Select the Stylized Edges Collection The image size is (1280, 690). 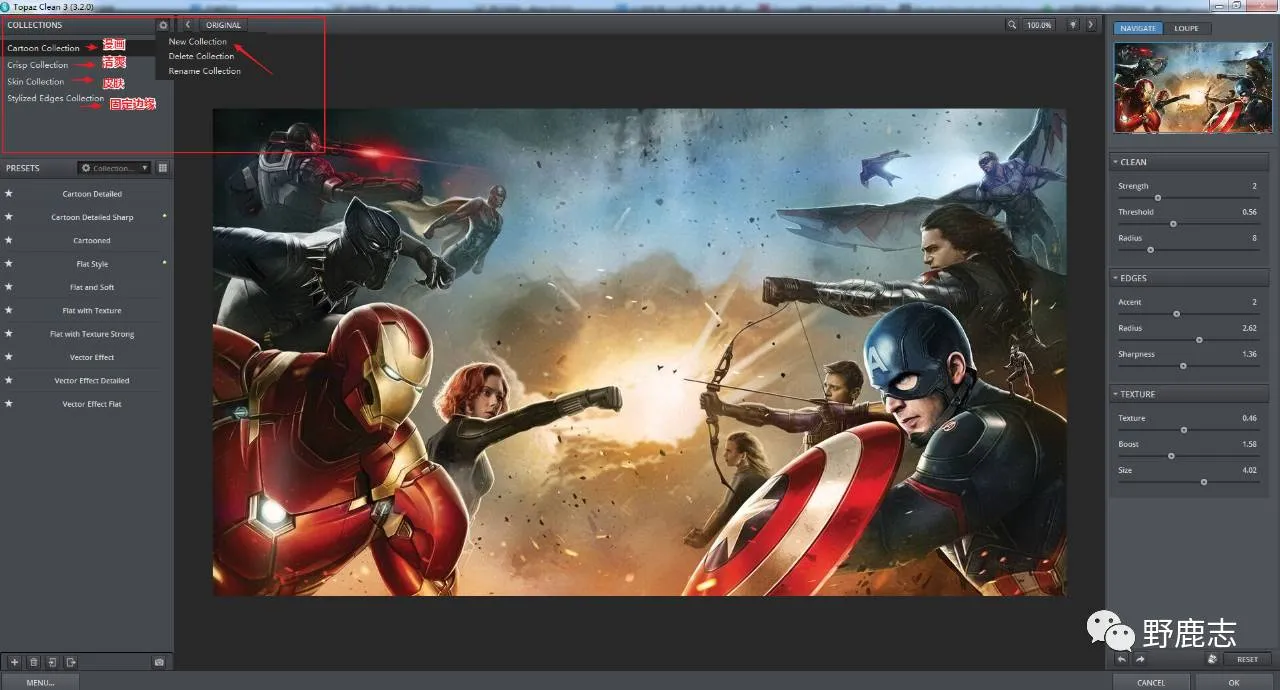(56, 99)
